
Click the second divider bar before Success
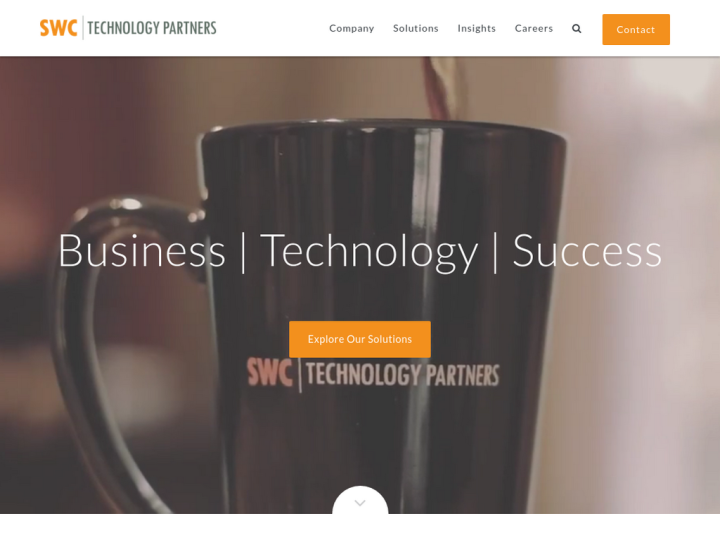[x=495, y=253]
